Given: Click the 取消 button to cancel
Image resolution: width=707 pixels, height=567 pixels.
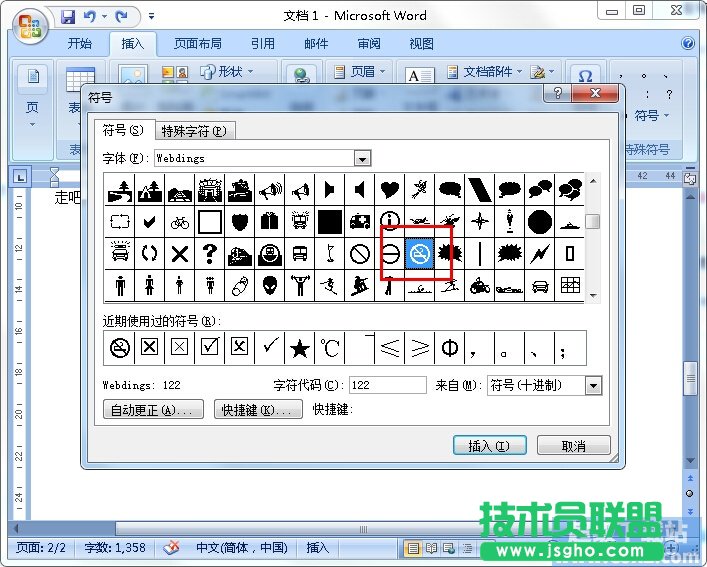Looking at the screenshot, I should click(573, 446).
